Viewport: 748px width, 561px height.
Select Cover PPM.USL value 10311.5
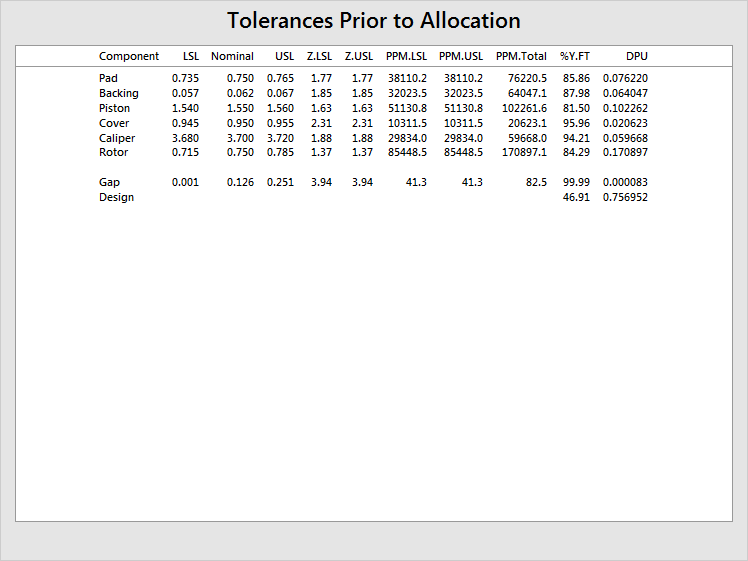pyautogui.click(x=463, y=123)
